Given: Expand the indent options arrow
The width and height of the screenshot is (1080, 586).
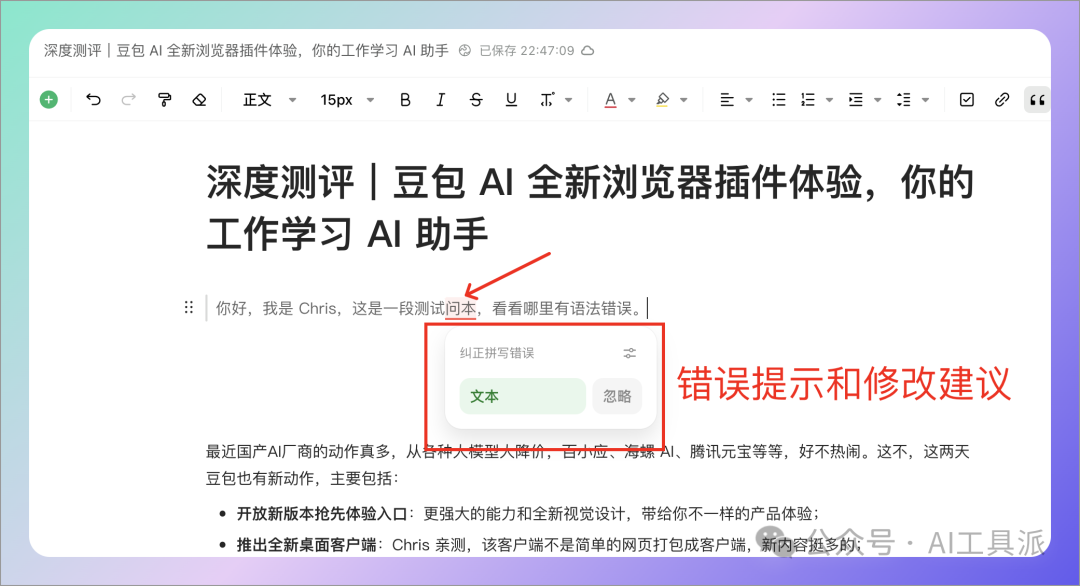Looking at the screenshot, I should (x=878, y=100).
